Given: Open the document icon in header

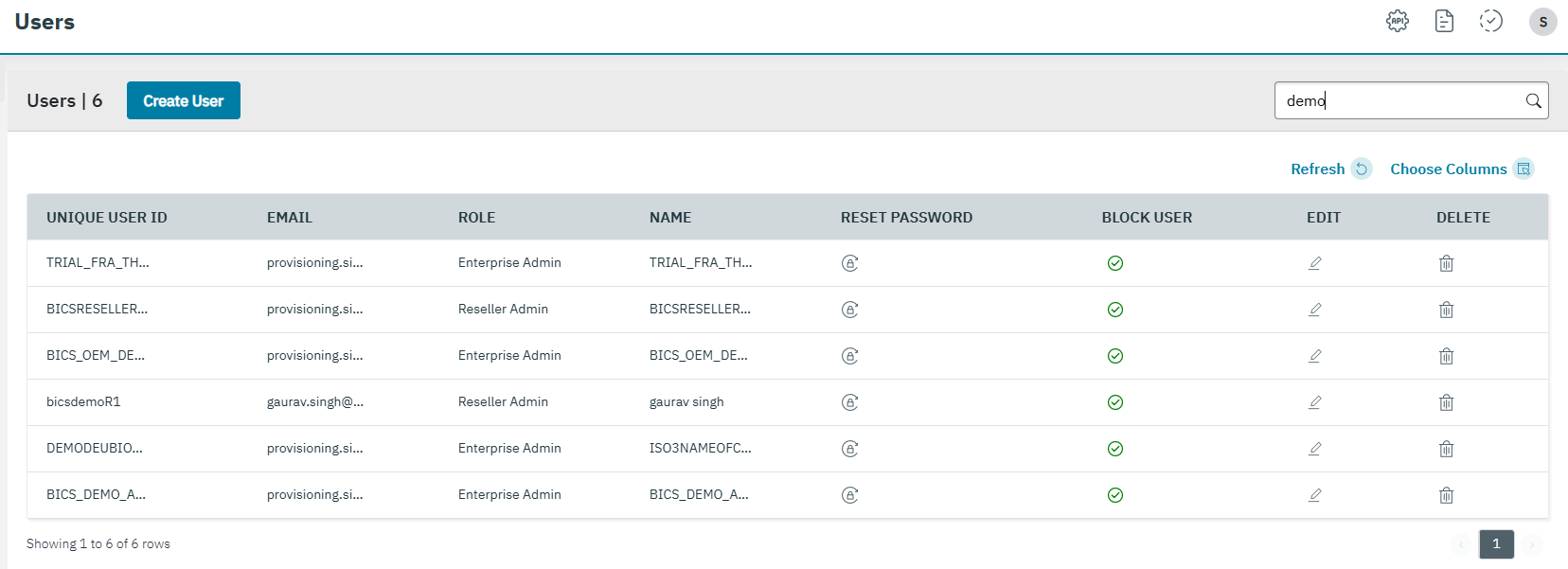Looking at the screenshot, I should coord(1444,21).
